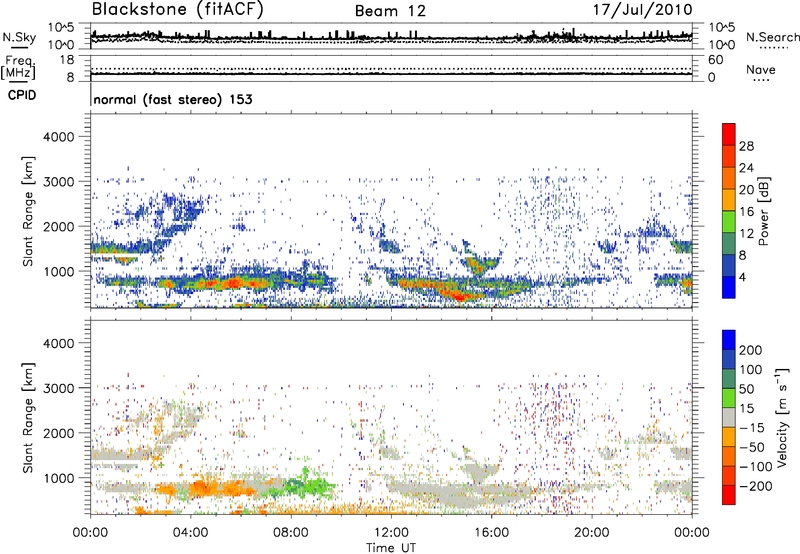Viewport: 800px width, 554px height.
Task: Click the 'N.Search' legend label
Action: pyautogui.click(x=772, y=37)
